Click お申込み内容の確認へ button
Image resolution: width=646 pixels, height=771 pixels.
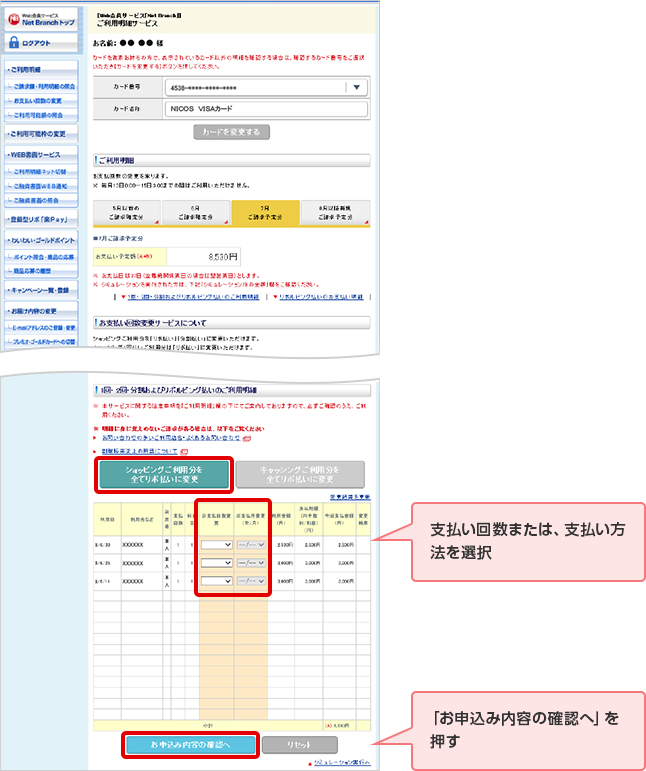click(x=190, y=744)
